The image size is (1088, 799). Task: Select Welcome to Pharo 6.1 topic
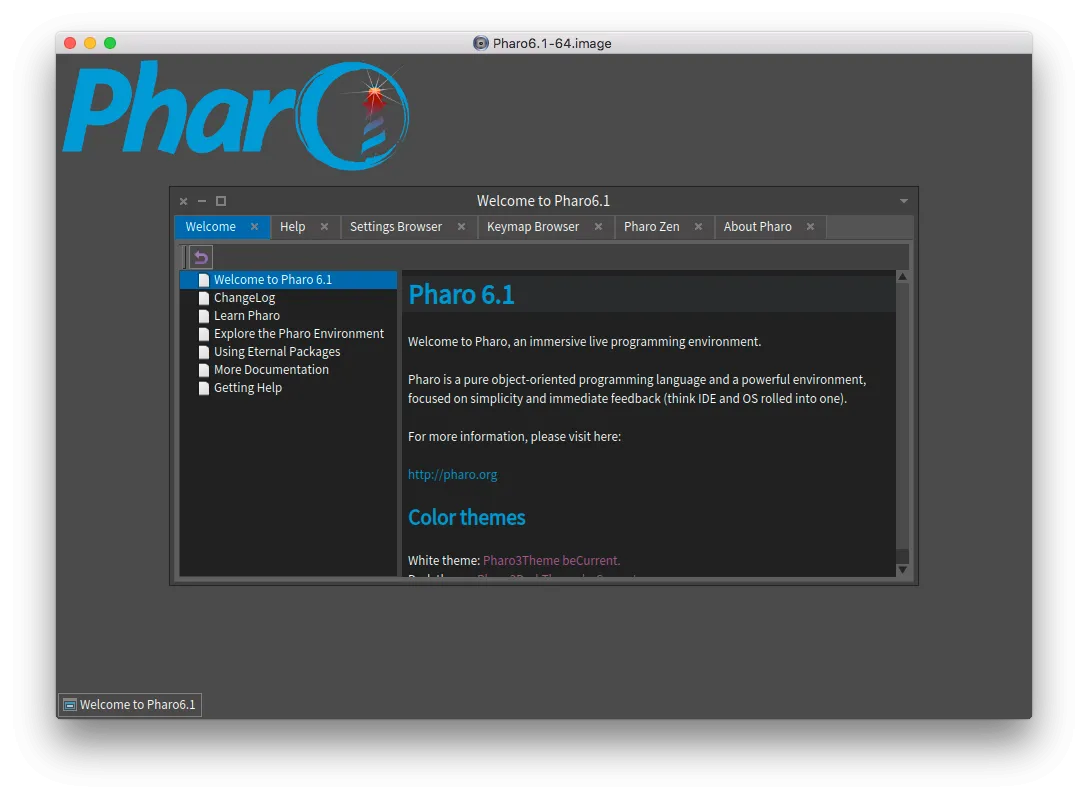point(288,280)
